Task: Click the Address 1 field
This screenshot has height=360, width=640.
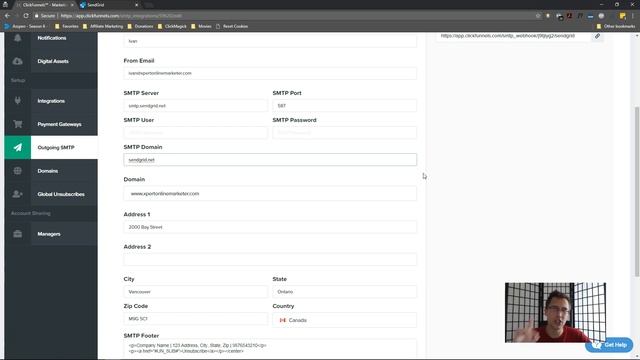Action: [x=270, y=227]
